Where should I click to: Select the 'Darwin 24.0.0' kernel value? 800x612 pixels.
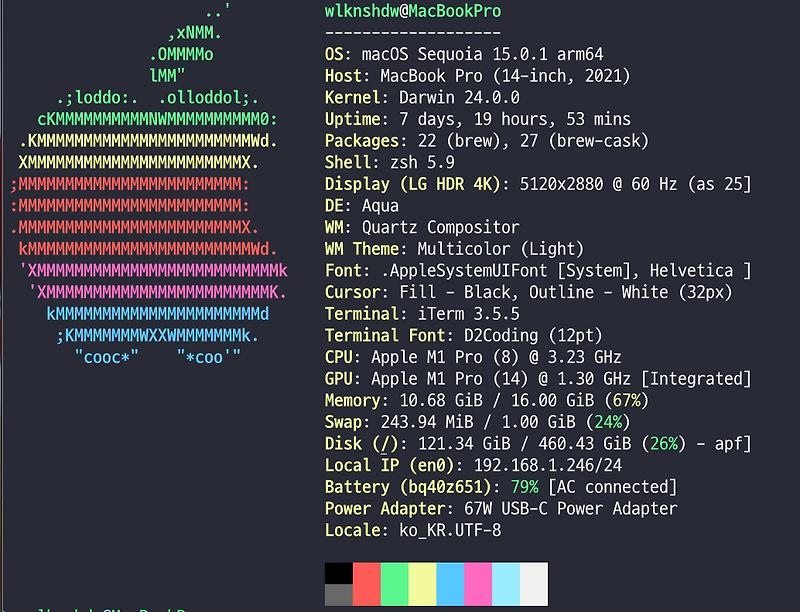[x=459, y=97]
